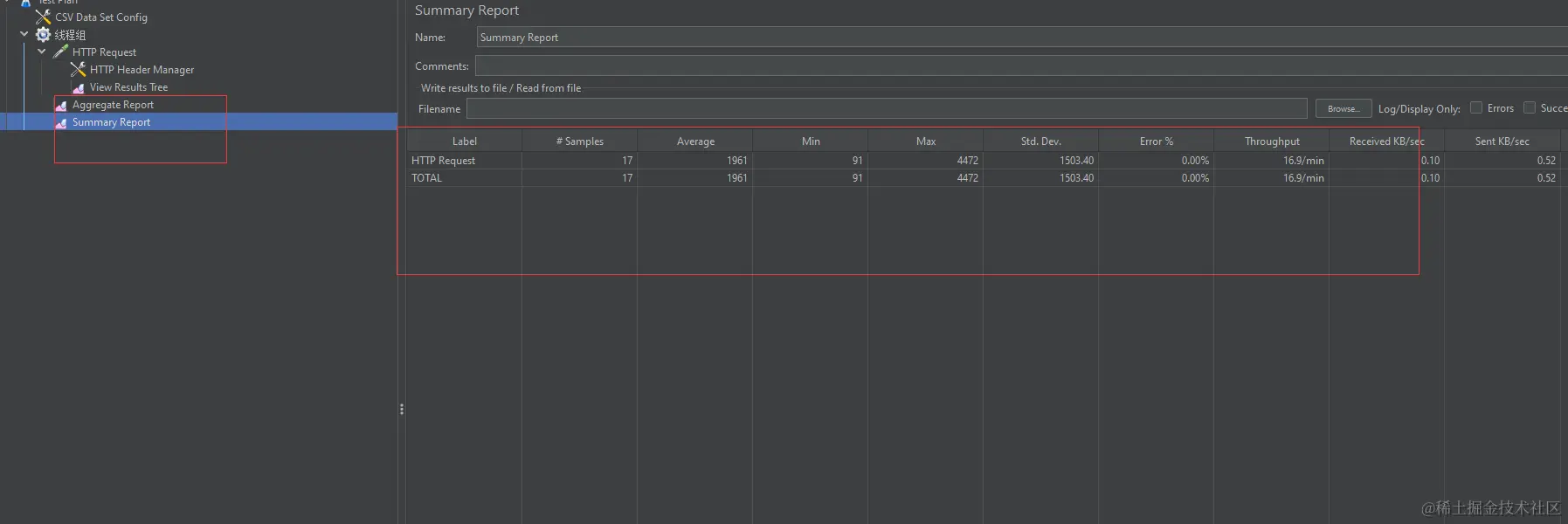Sort by Min column header
Viewport: 1568px width, 524px height.
tap(811, 141)
